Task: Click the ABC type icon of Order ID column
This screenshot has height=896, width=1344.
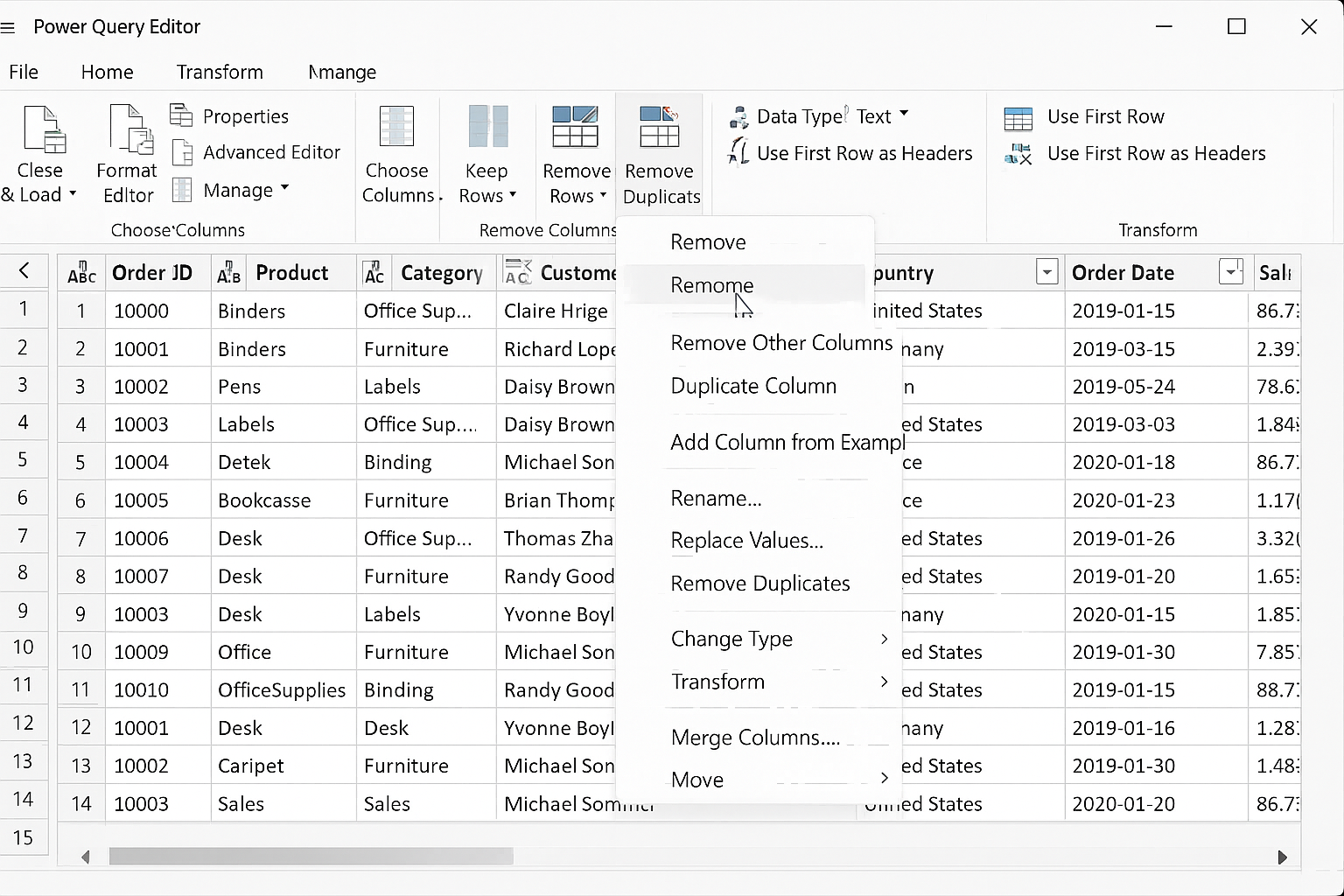Action: click(x=81, y=273)
